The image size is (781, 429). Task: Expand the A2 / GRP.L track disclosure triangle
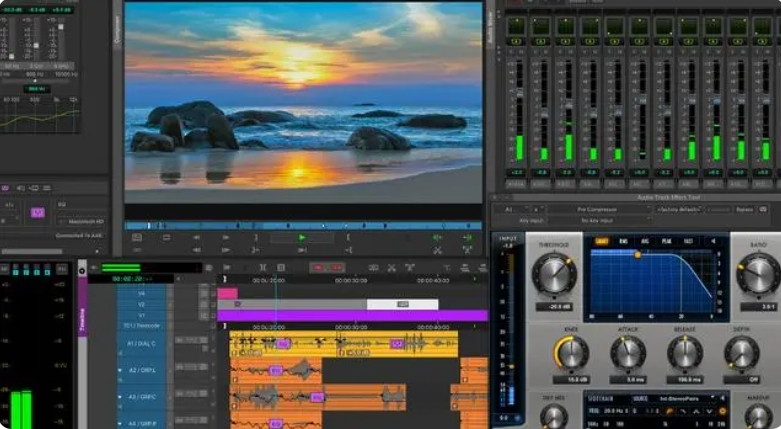tap(120, 370)
